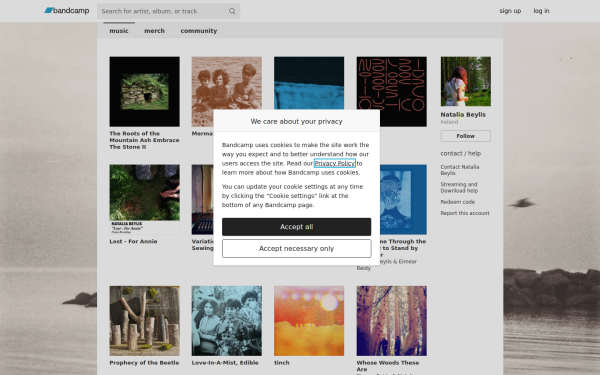Switch to the music tab
Image resolution: width=600 pixels, height=375 pixels.
coord(119,31)
